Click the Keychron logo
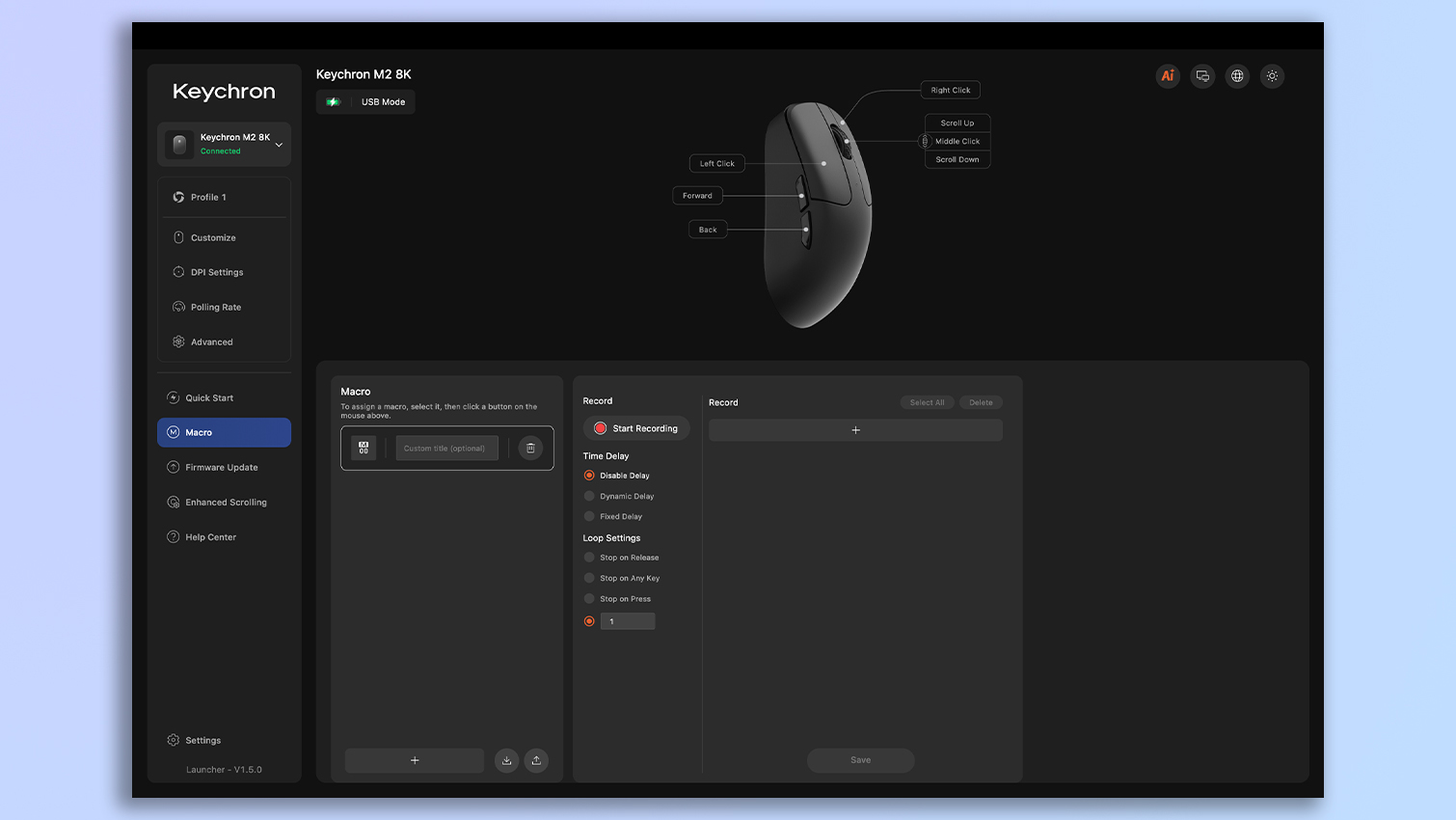This screenshot has height=820, width=1456. click(x=224, y=92)
